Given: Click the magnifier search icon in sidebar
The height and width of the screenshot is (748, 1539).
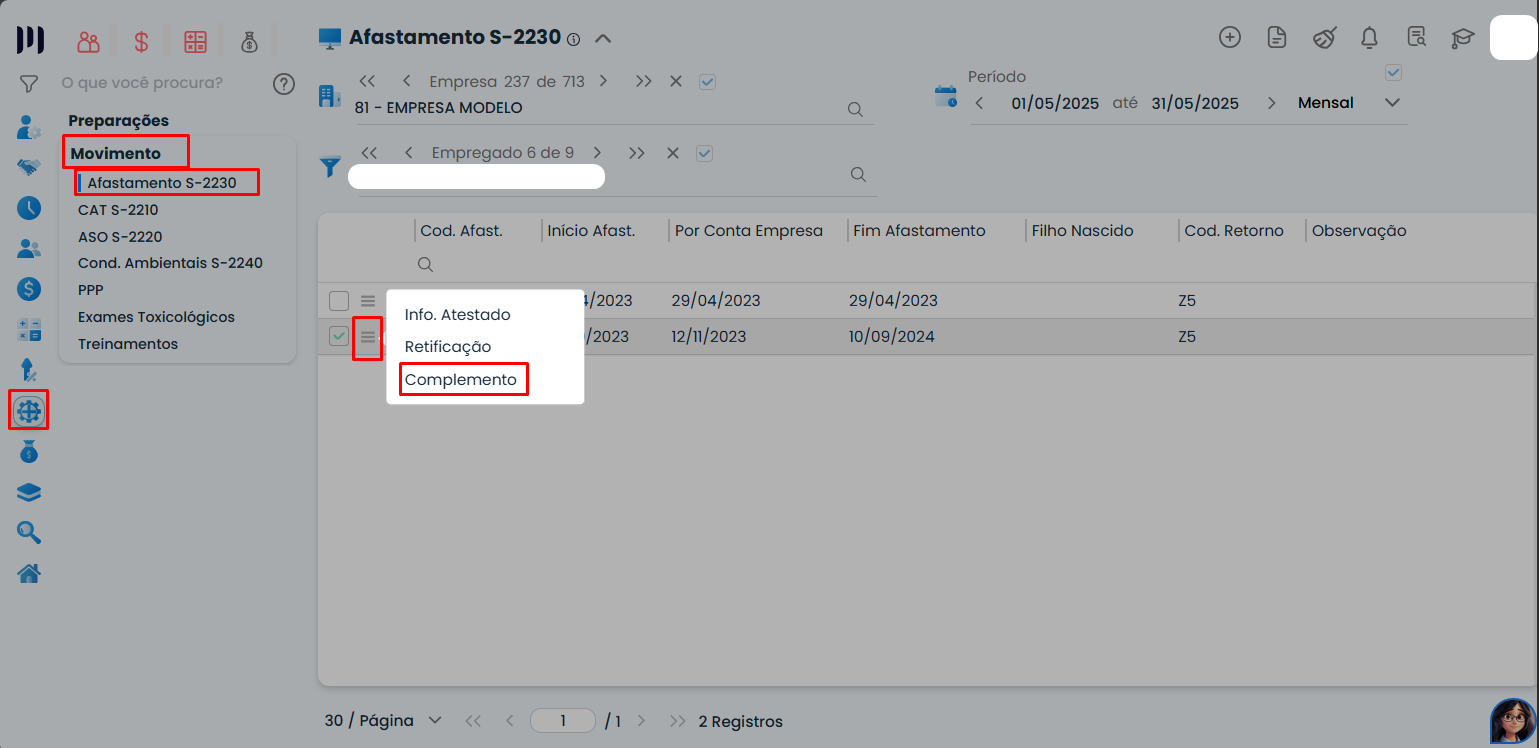Looking at the screenshot, I should [29, 533].
